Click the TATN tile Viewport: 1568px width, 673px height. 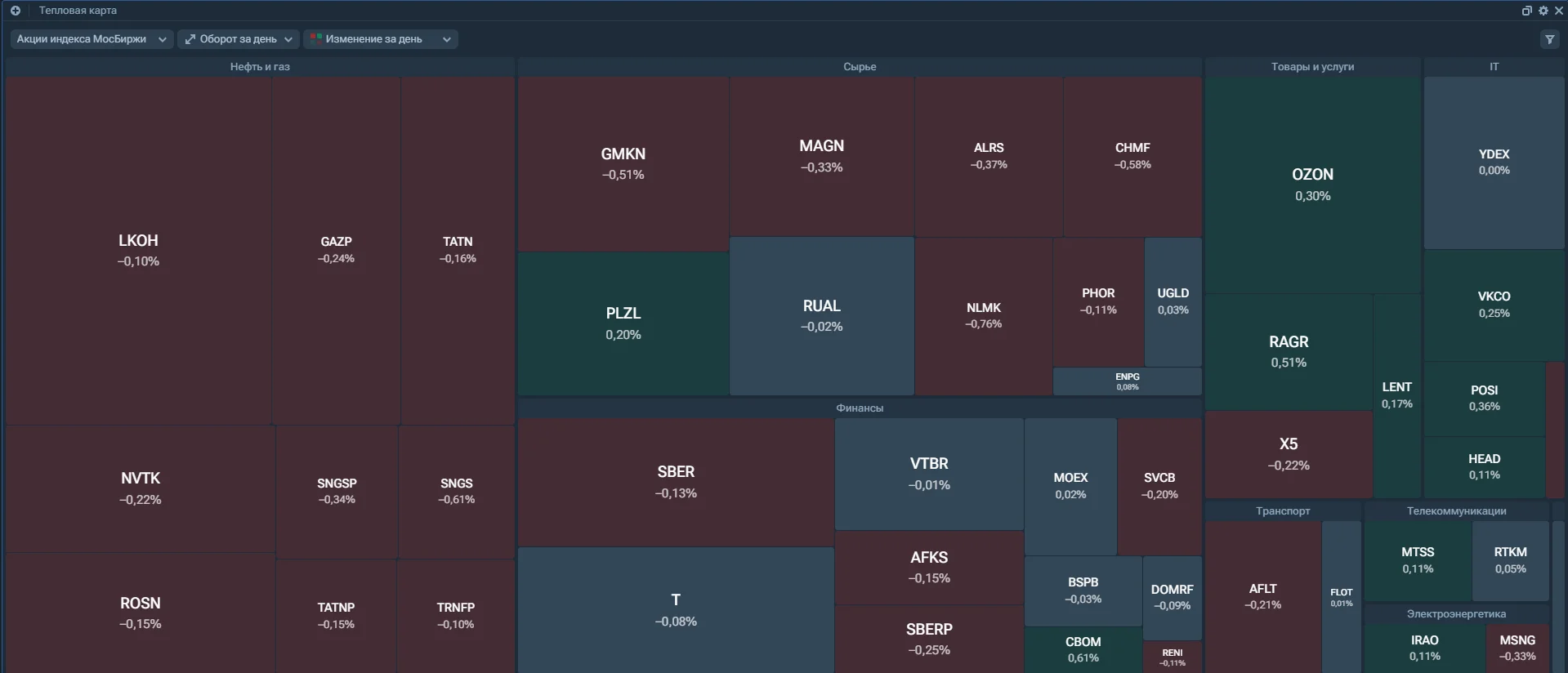pos(458,251)
